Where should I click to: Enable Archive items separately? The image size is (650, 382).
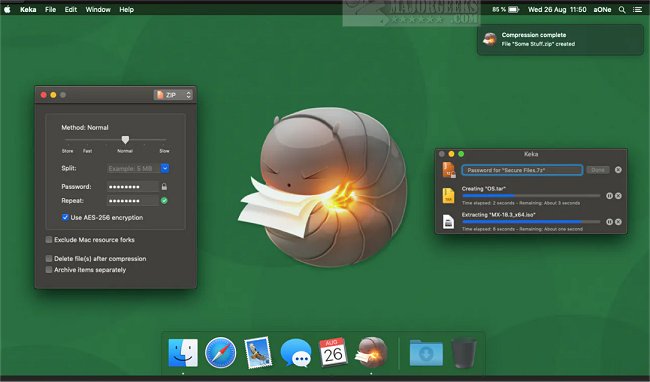point(49,270)
